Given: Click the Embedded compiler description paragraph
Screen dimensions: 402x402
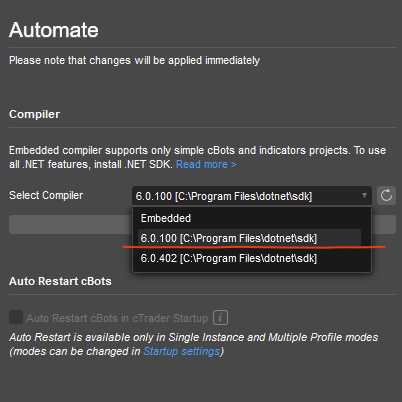Looking at the screenshot, I should click(197, 157).
